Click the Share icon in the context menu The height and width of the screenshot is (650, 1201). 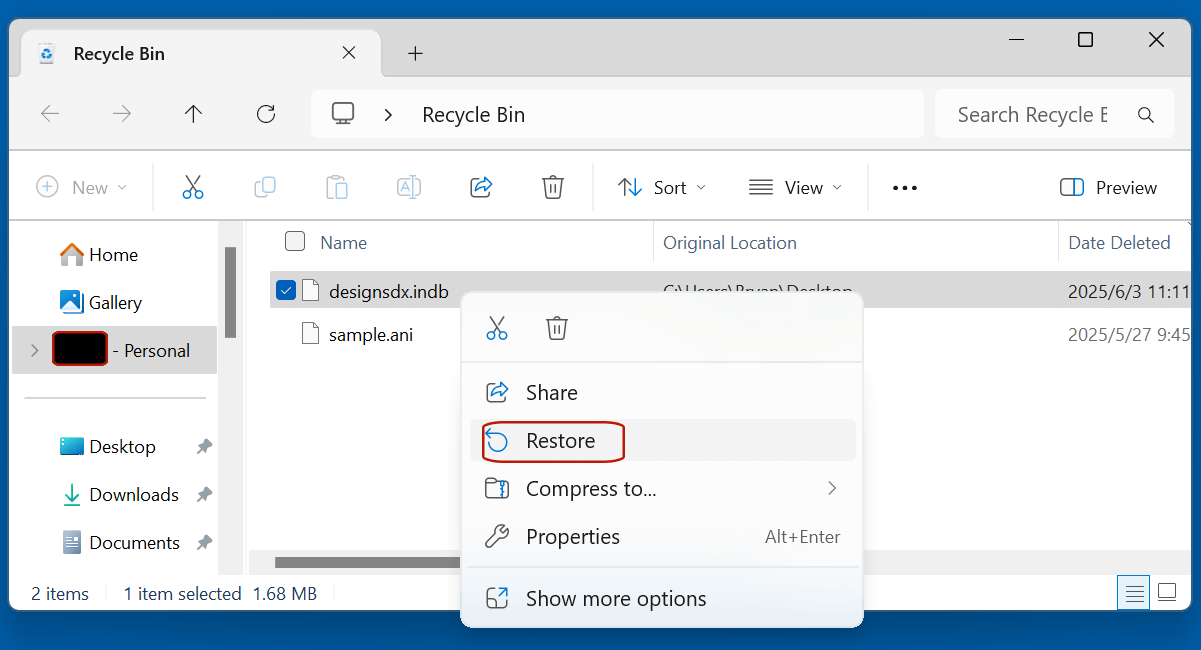tap(497, 392)
